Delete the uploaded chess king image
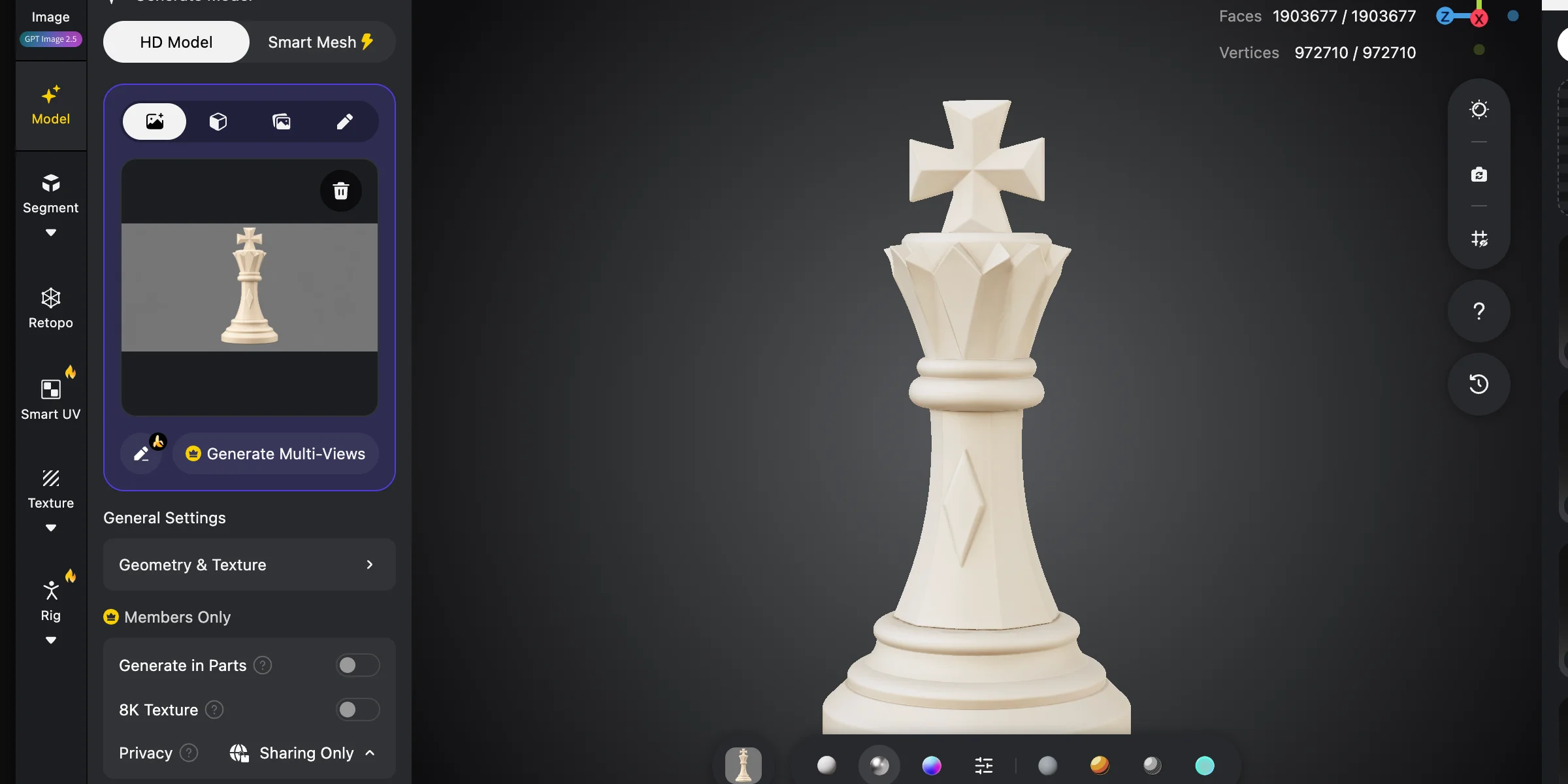 pyautogui.click(x=341, y=191)
